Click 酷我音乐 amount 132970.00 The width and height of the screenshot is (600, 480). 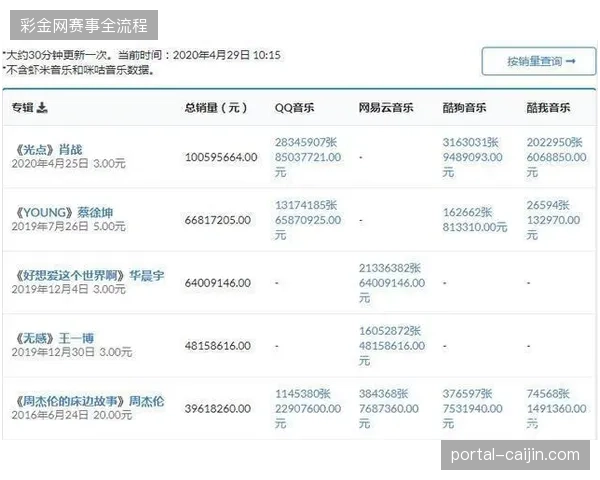553,220
